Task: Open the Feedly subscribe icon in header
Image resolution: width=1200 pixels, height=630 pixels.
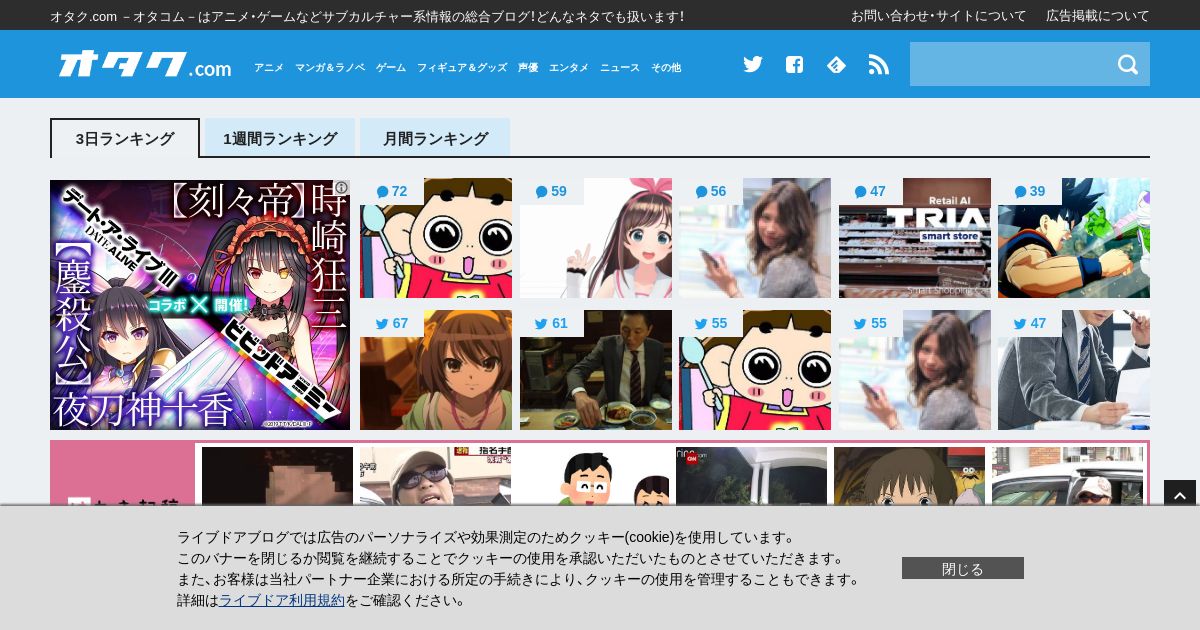Action: [x=836, y=64]
